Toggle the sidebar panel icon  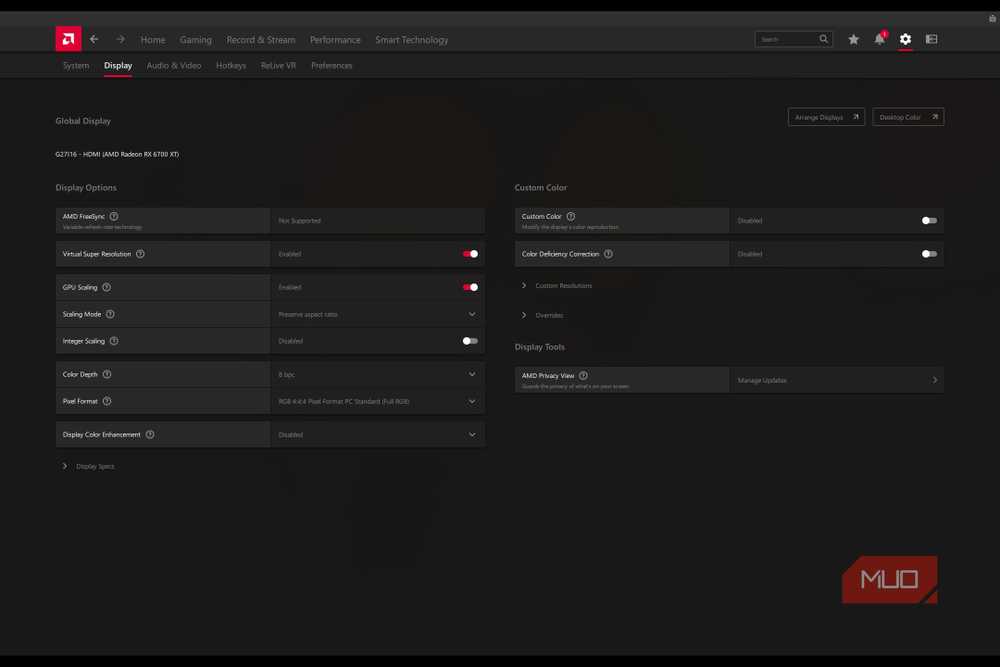tap(931, 40)
